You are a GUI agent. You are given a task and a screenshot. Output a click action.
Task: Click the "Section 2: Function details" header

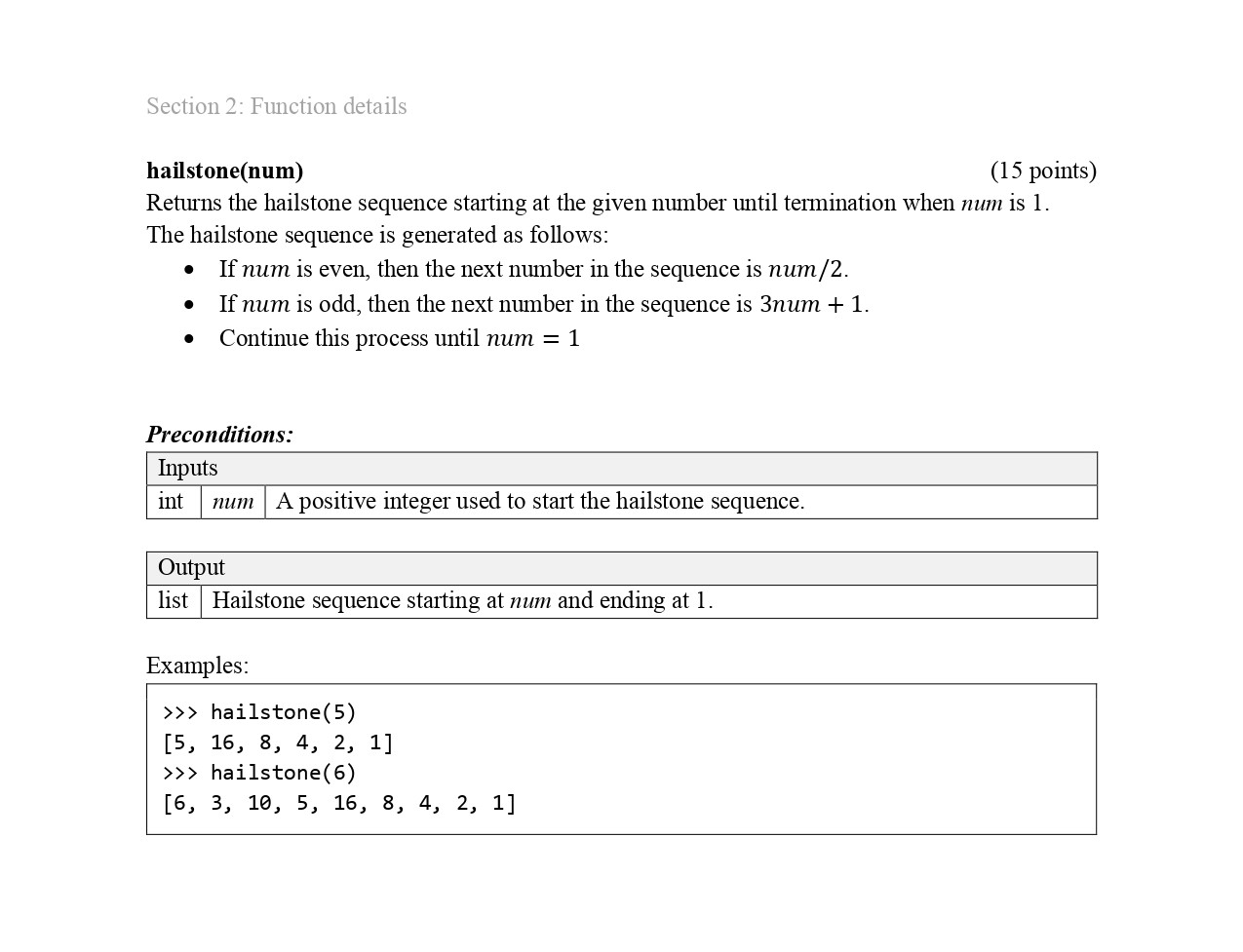[276, 106]
